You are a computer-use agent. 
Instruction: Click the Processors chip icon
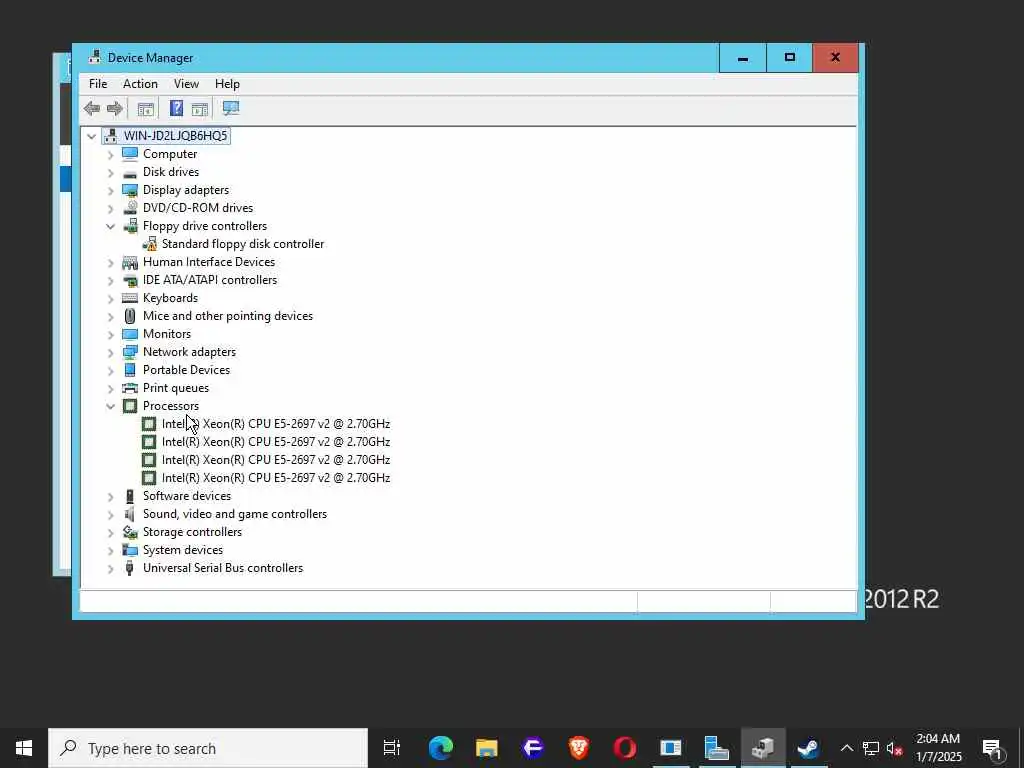(130, 406)
